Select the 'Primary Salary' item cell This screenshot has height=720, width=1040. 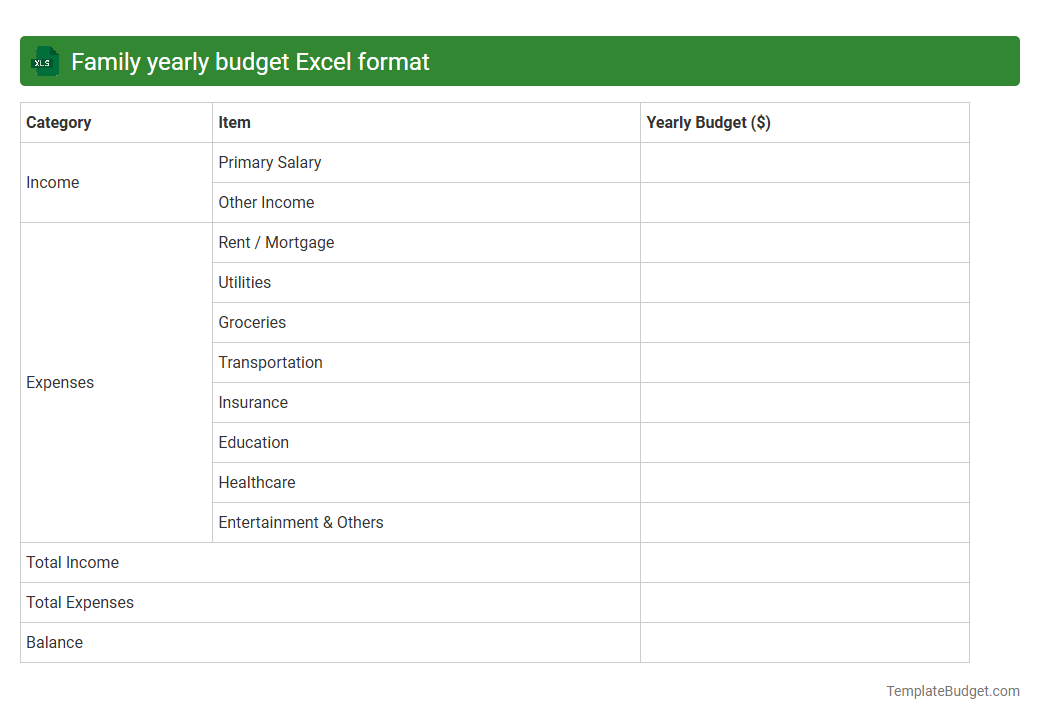pyautogui.click(x=270, y=162)
